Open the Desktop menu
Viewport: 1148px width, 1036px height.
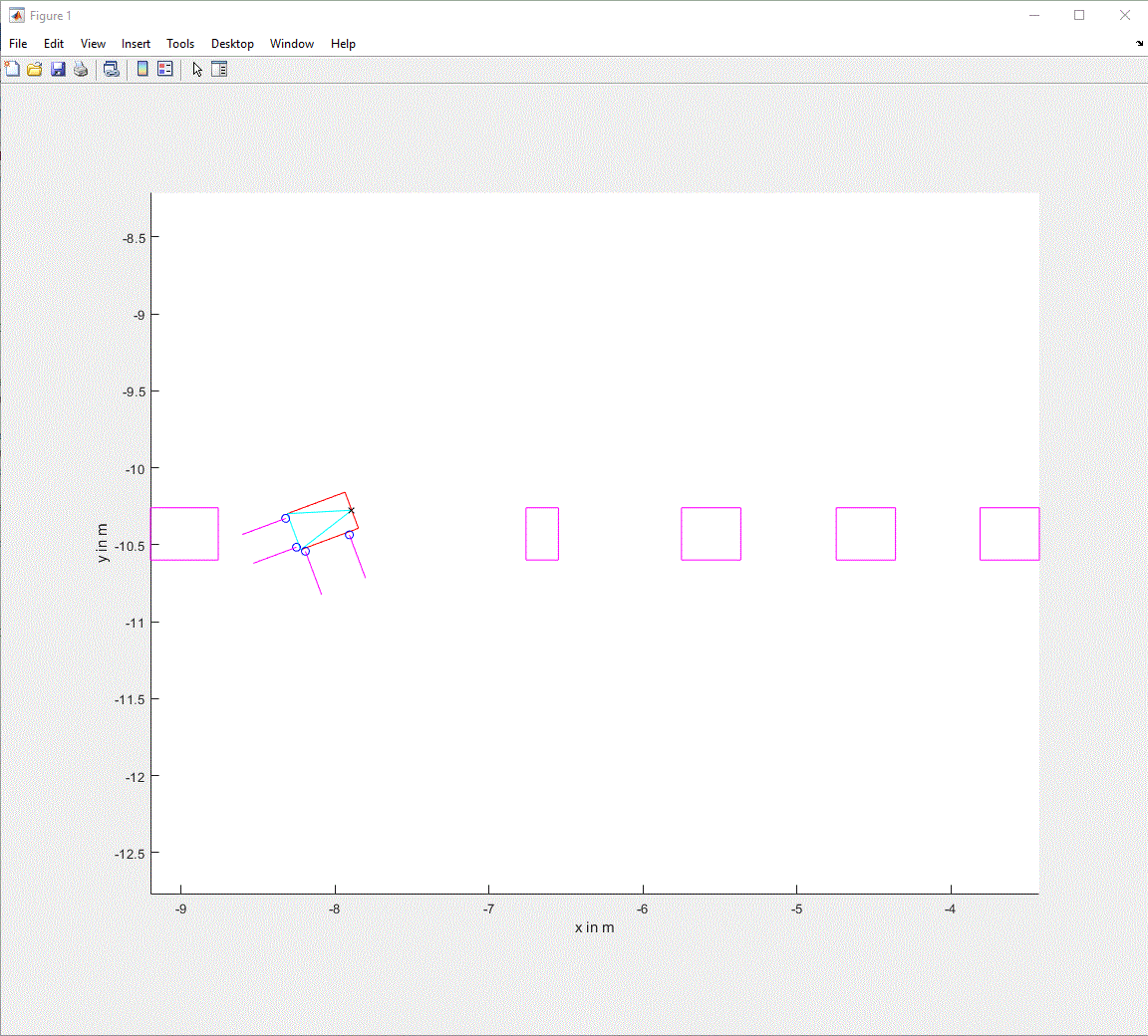(232, 44)
